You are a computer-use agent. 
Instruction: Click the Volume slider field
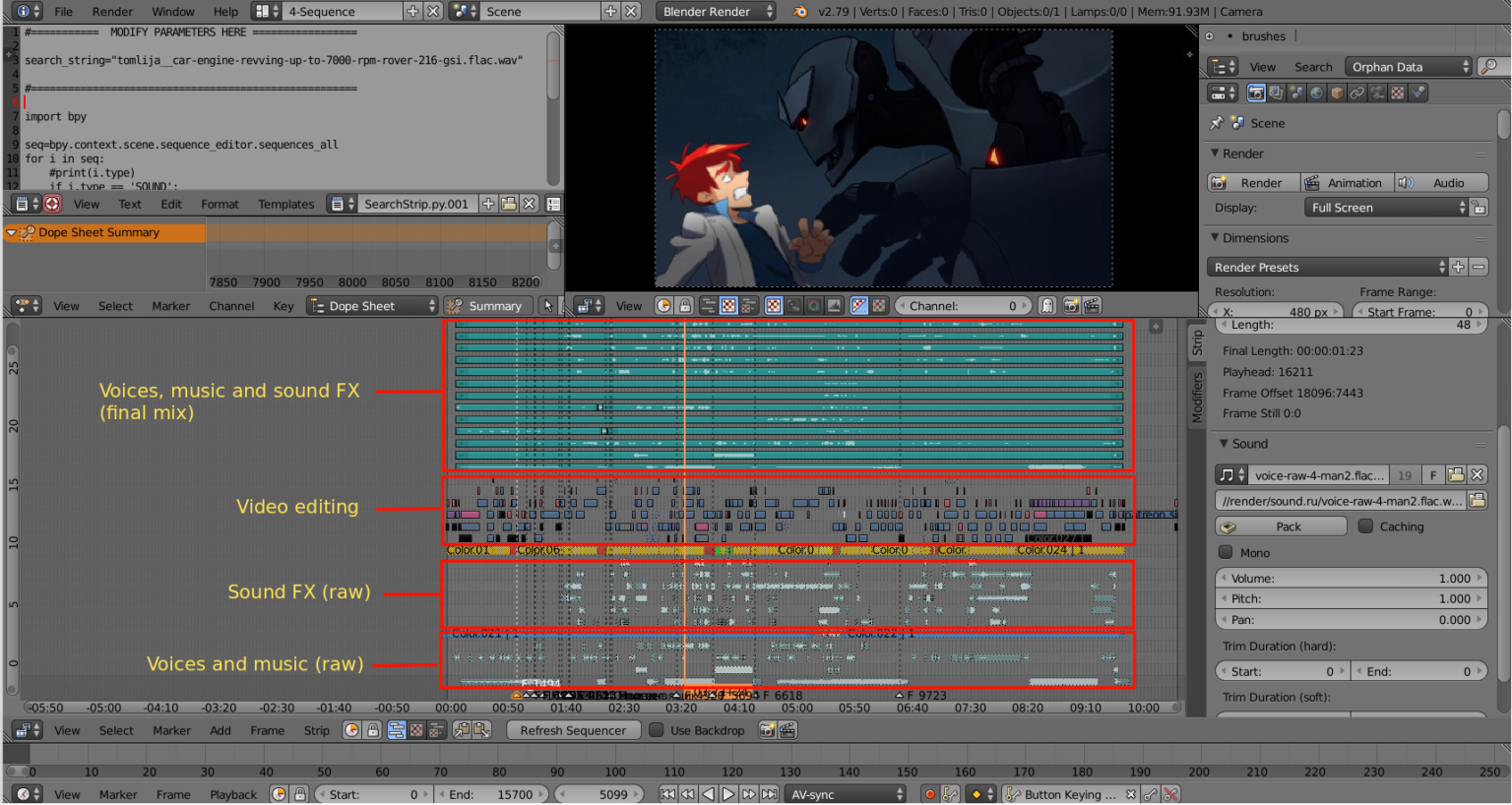pos(1350,579)
